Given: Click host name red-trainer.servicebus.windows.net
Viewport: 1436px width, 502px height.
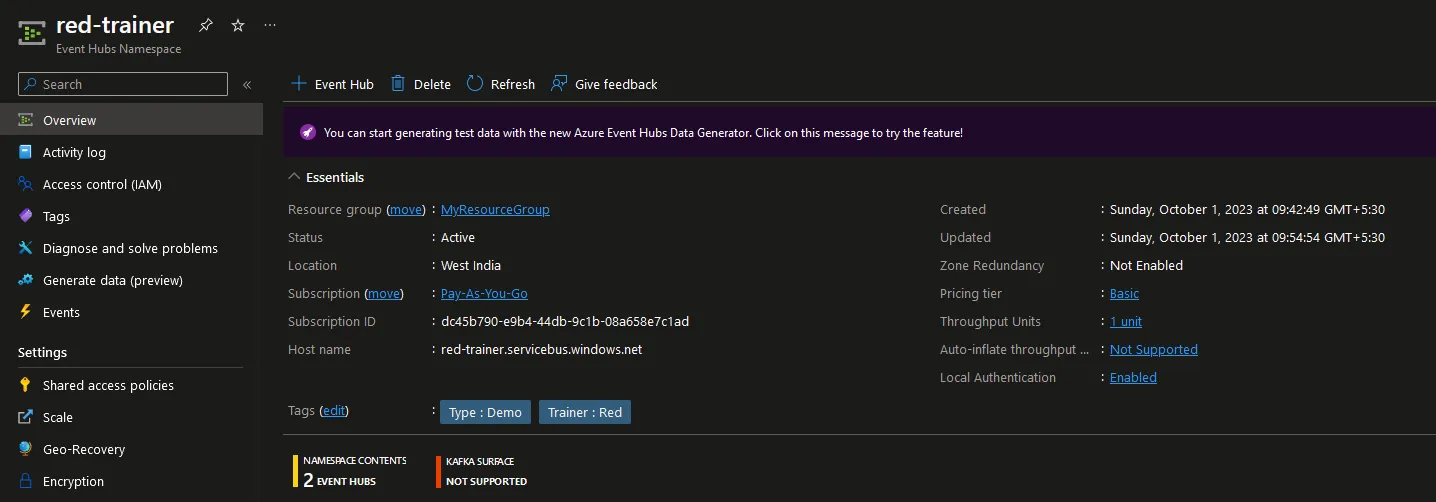Looking at the screenshot, I should click(541, 349).
